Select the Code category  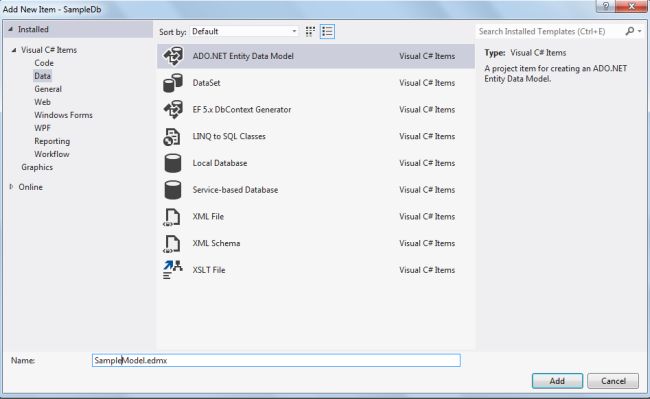pos(44,63)
